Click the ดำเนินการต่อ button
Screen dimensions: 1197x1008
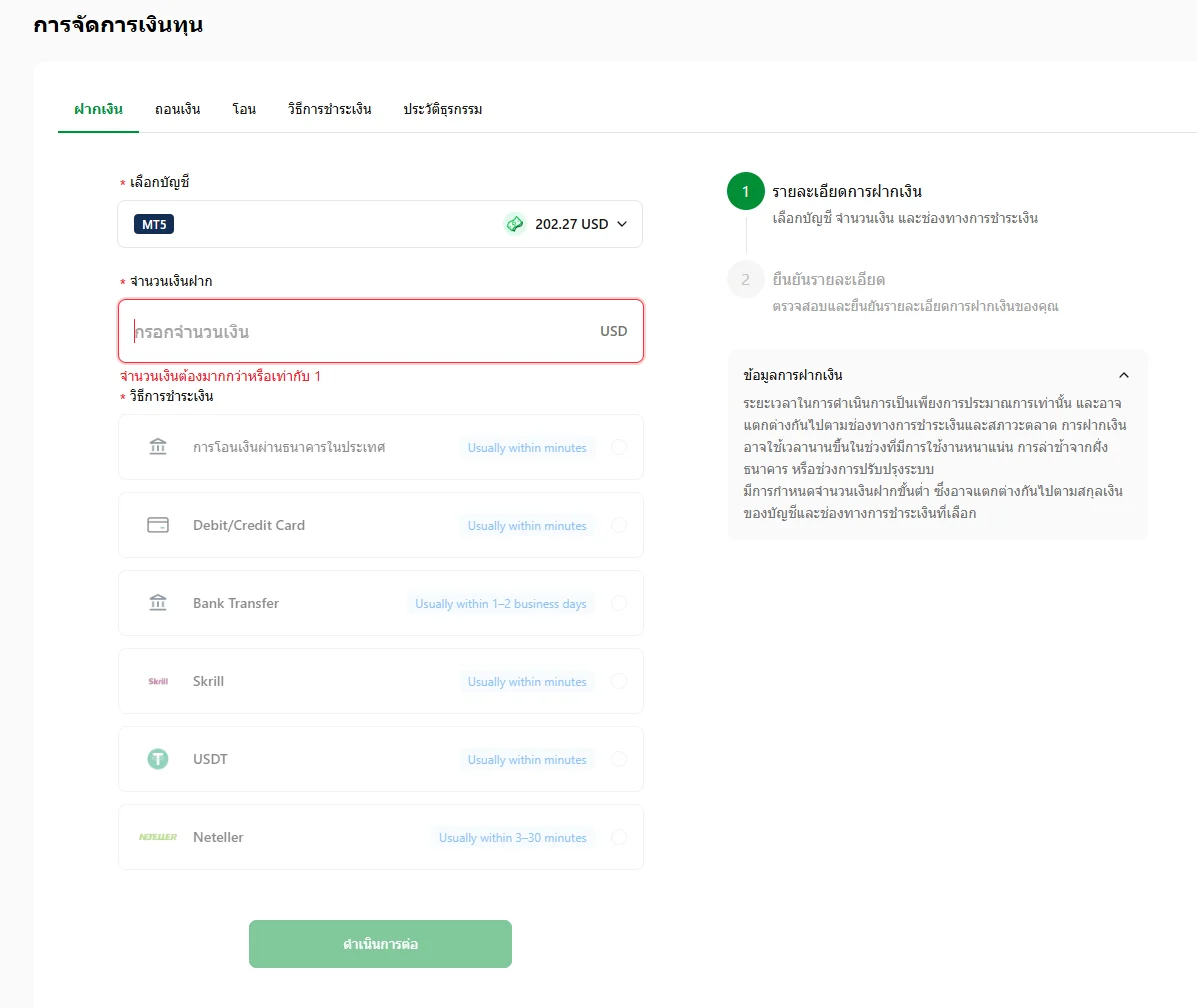tap(380, 944)
